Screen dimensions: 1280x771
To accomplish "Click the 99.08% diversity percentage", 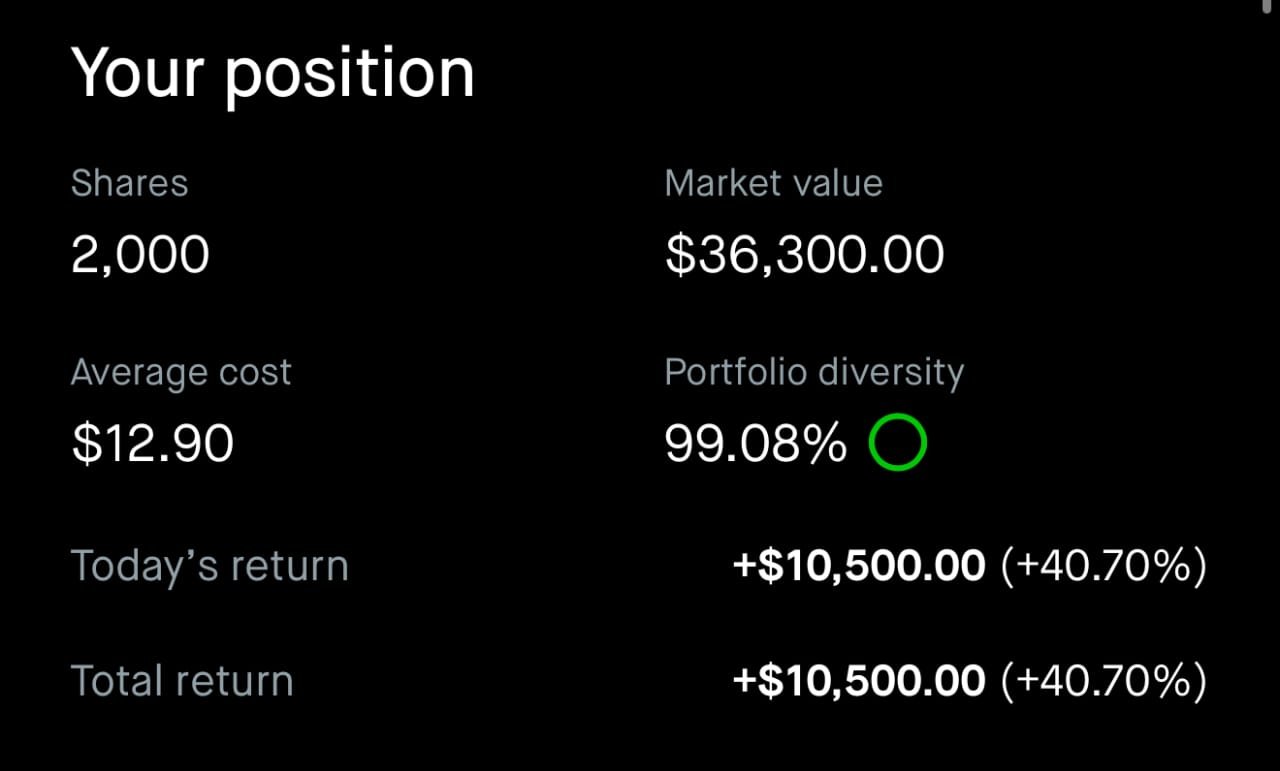I will click(755, 443).
